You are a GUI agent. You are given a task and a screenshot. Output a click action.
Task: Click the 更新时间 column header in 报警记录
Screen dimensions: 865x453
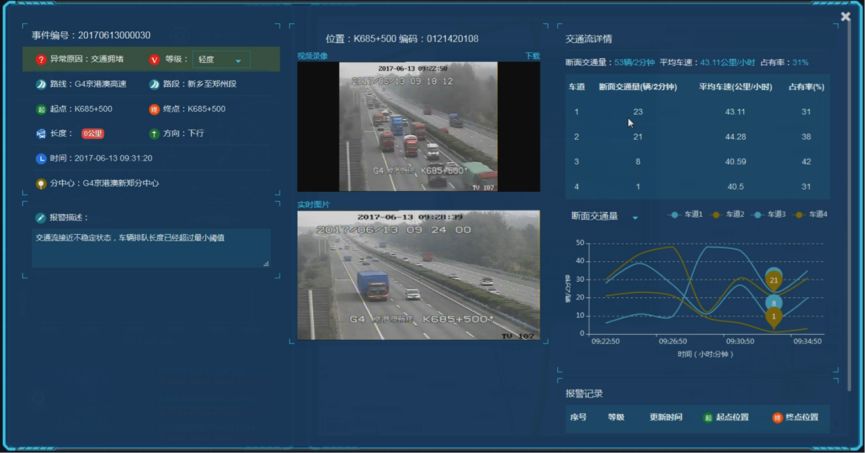(666, 418)
